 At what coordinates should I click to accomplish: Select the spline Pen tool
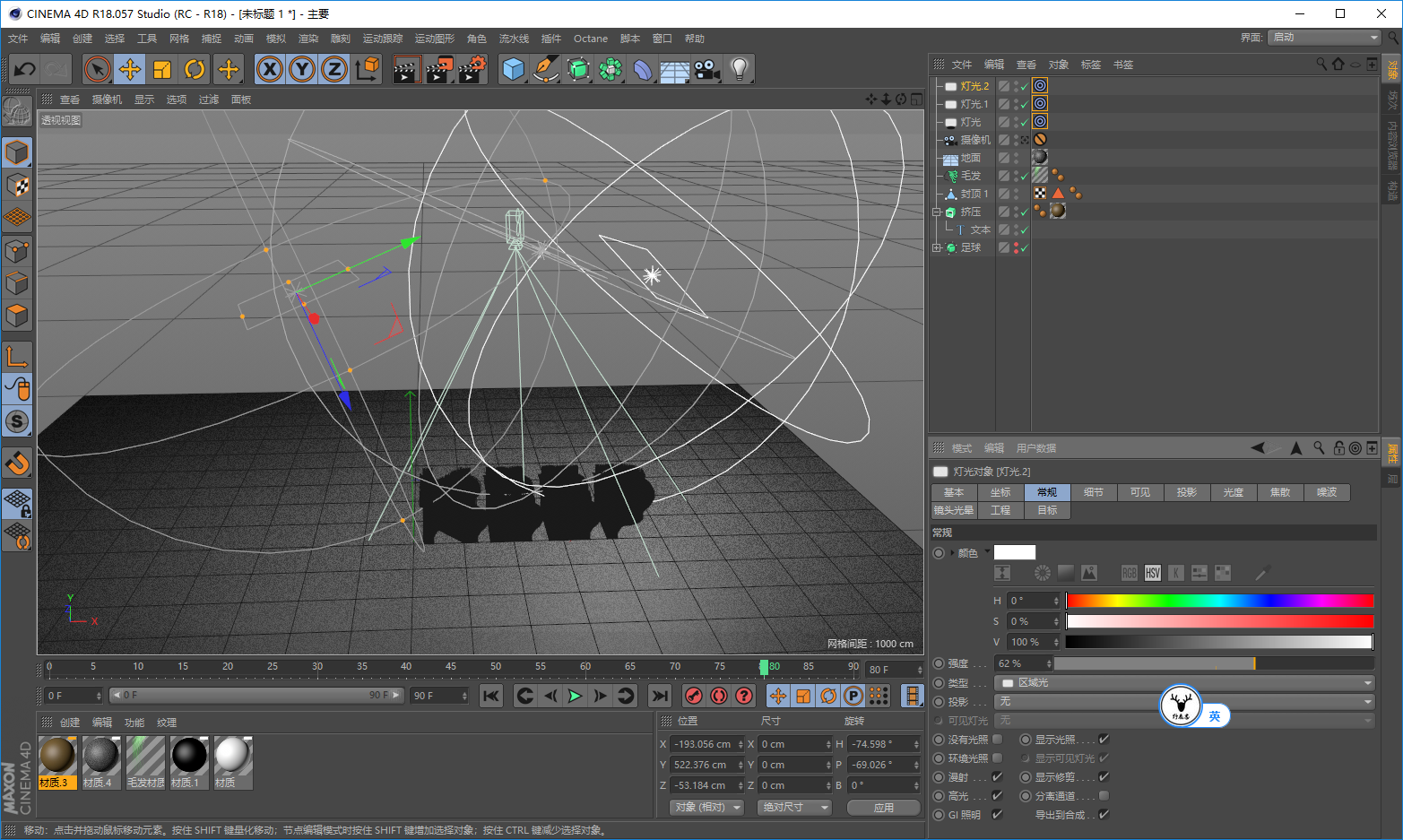coord(546,69)
